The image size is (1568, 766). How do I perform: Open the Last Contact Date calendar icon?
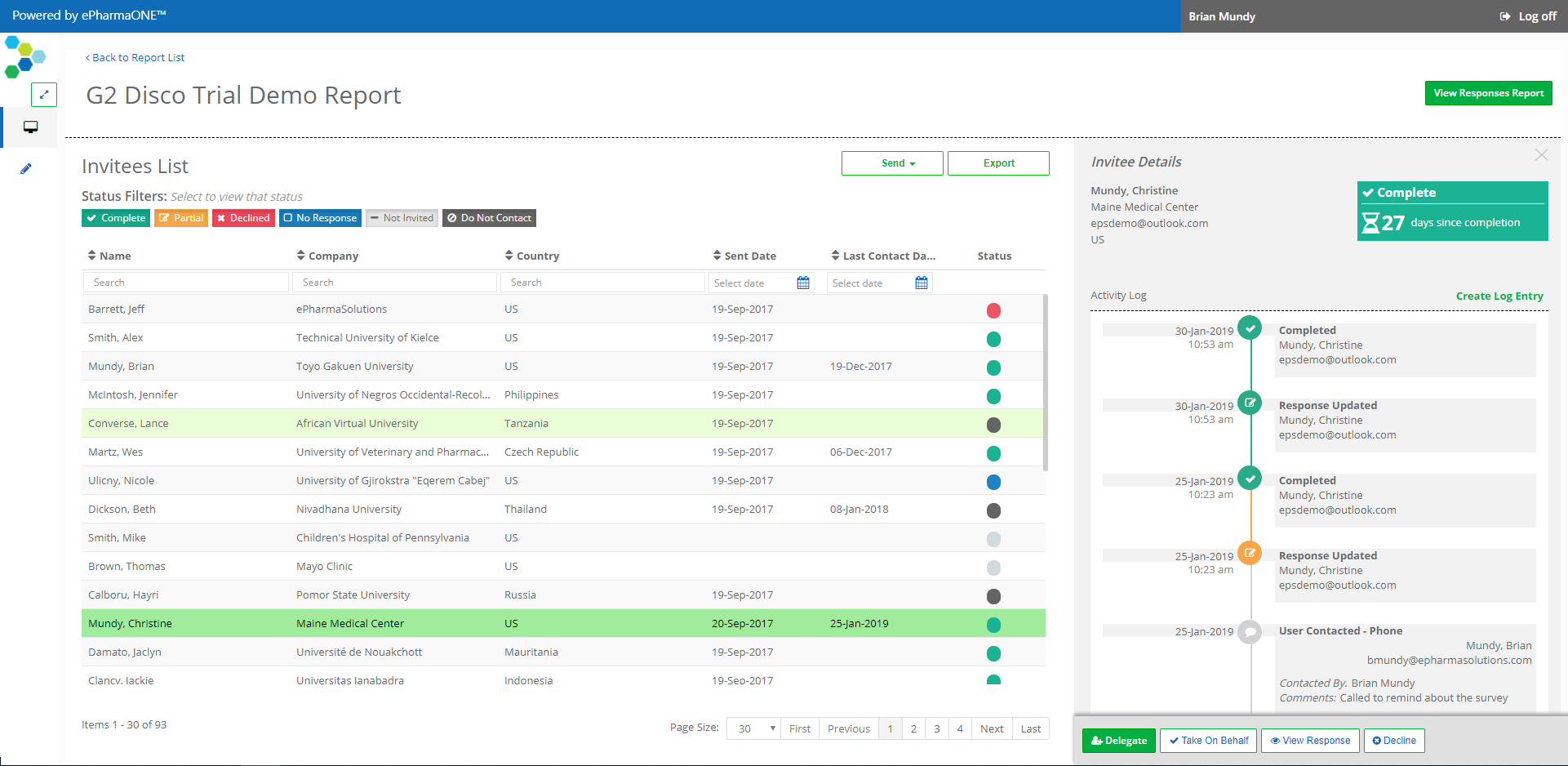click(x=922, y=283)
